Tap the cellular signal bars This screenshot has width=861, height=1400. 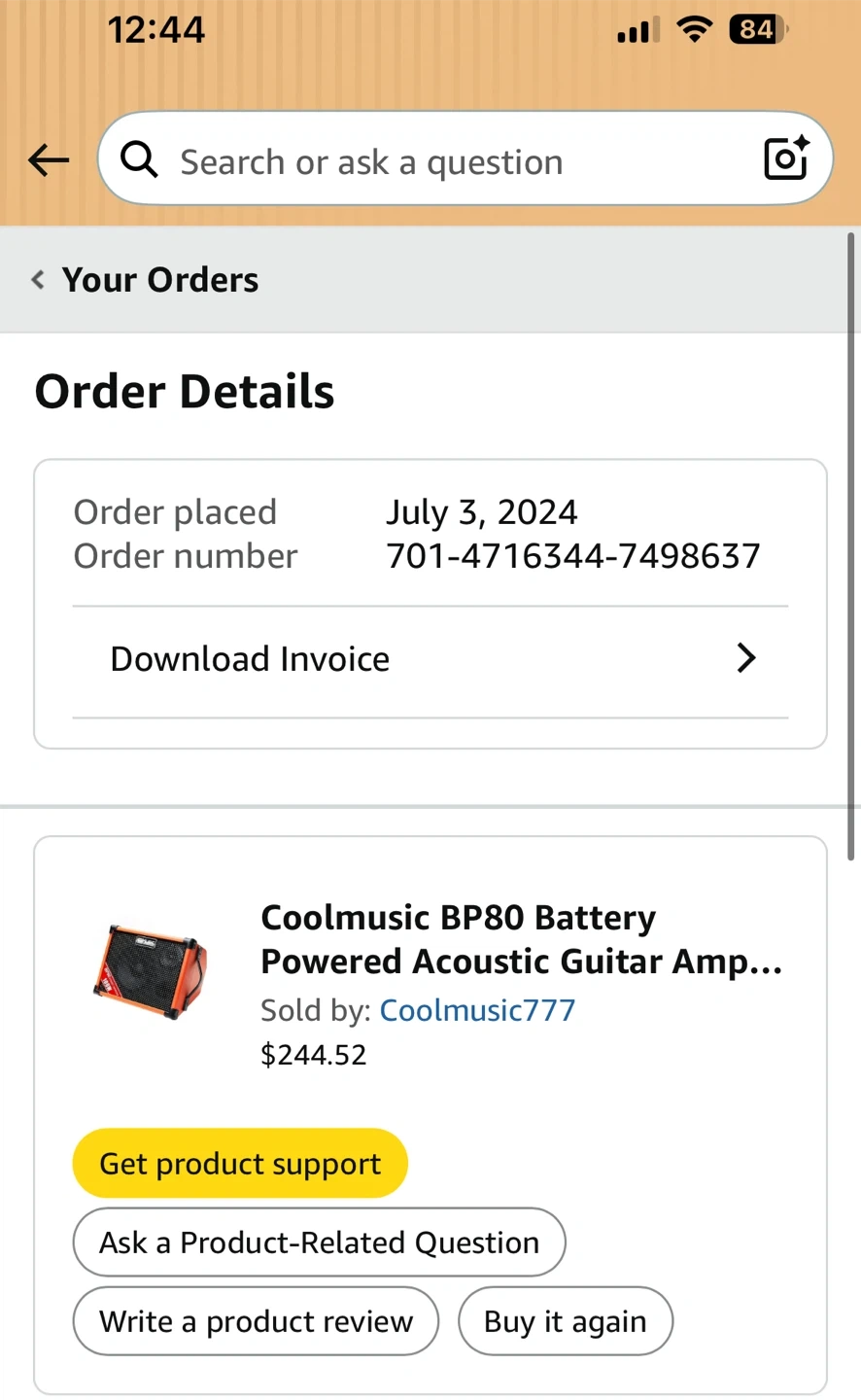click(x=637, y=32)
